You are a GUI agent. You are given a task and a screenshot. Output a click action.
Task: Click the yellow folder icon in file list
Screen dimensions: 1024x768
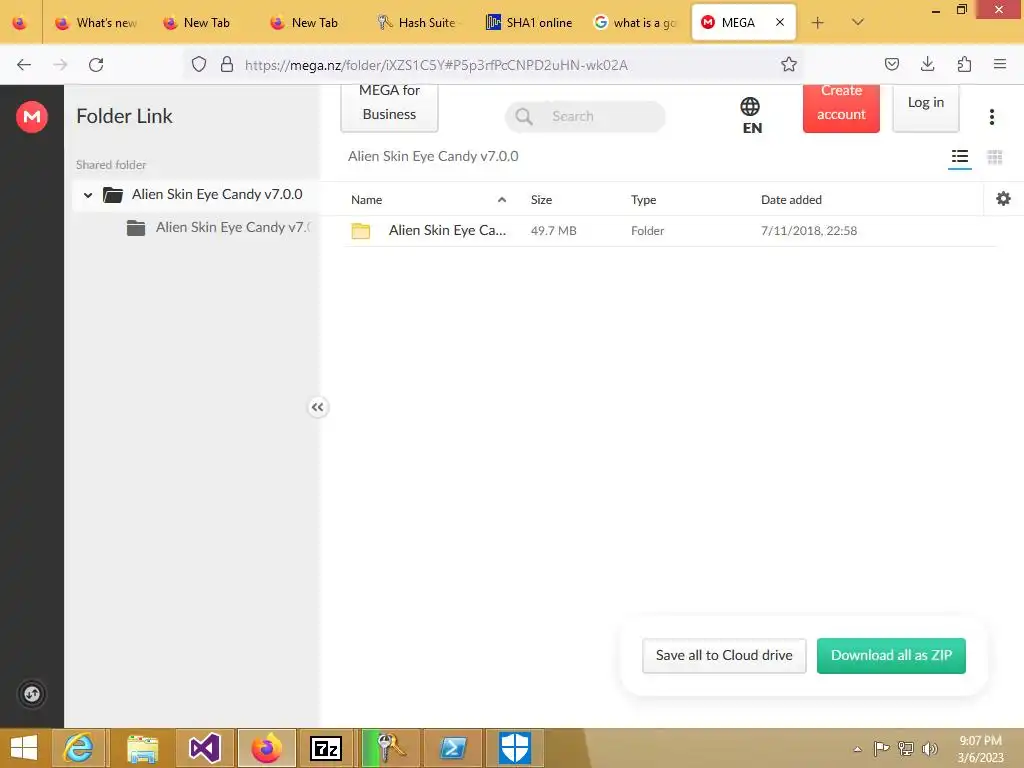(x=360, y=231)
